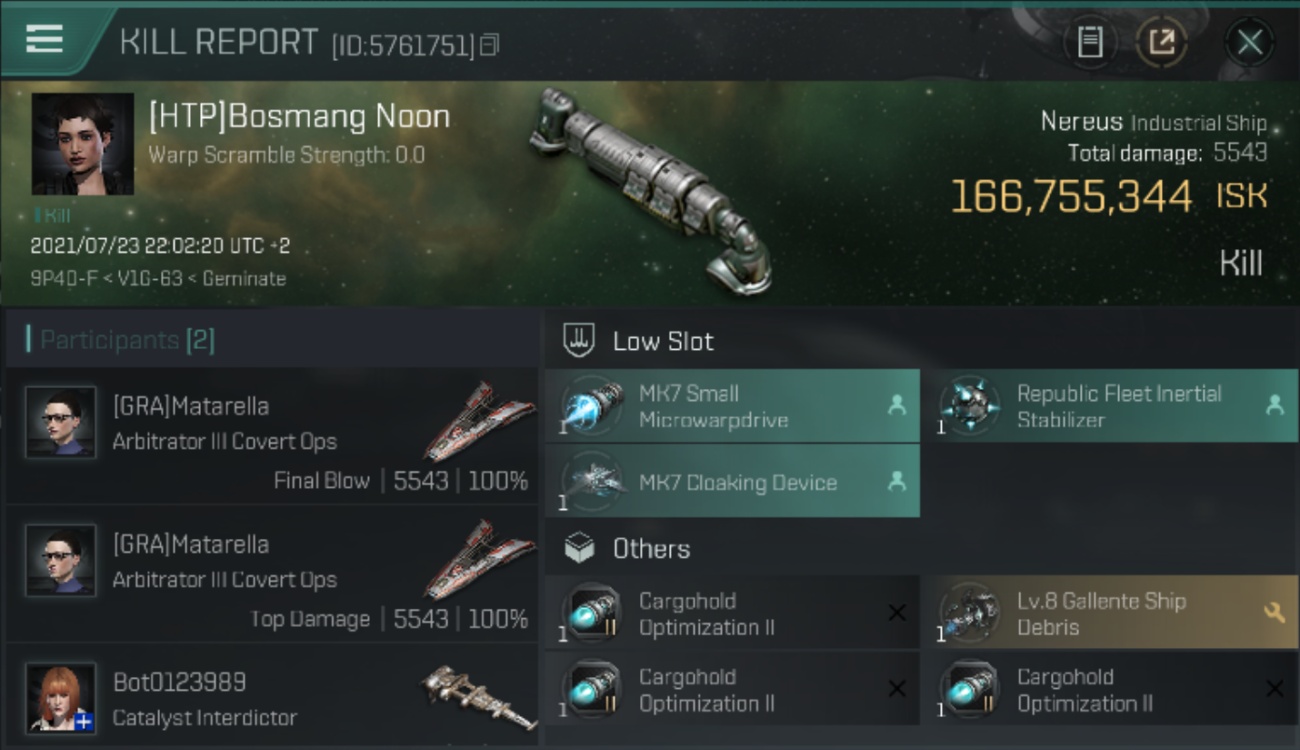Image resolution: width=1300 pixels, height=750 pixels.
Task: Select the MK7 Small Microwarpdrive icon
Action: pyautogui.click(x=592, y=406)
